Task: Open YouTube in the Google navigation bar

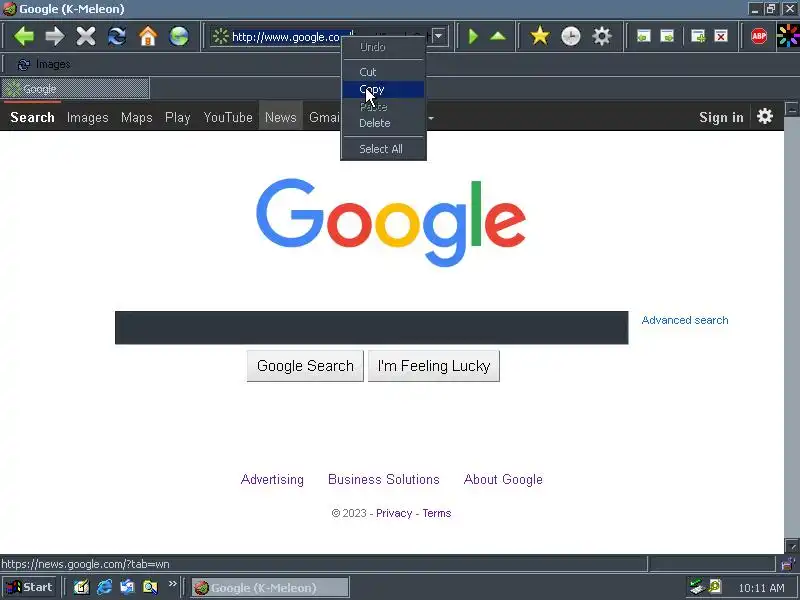Action: [x=228, y=117]
